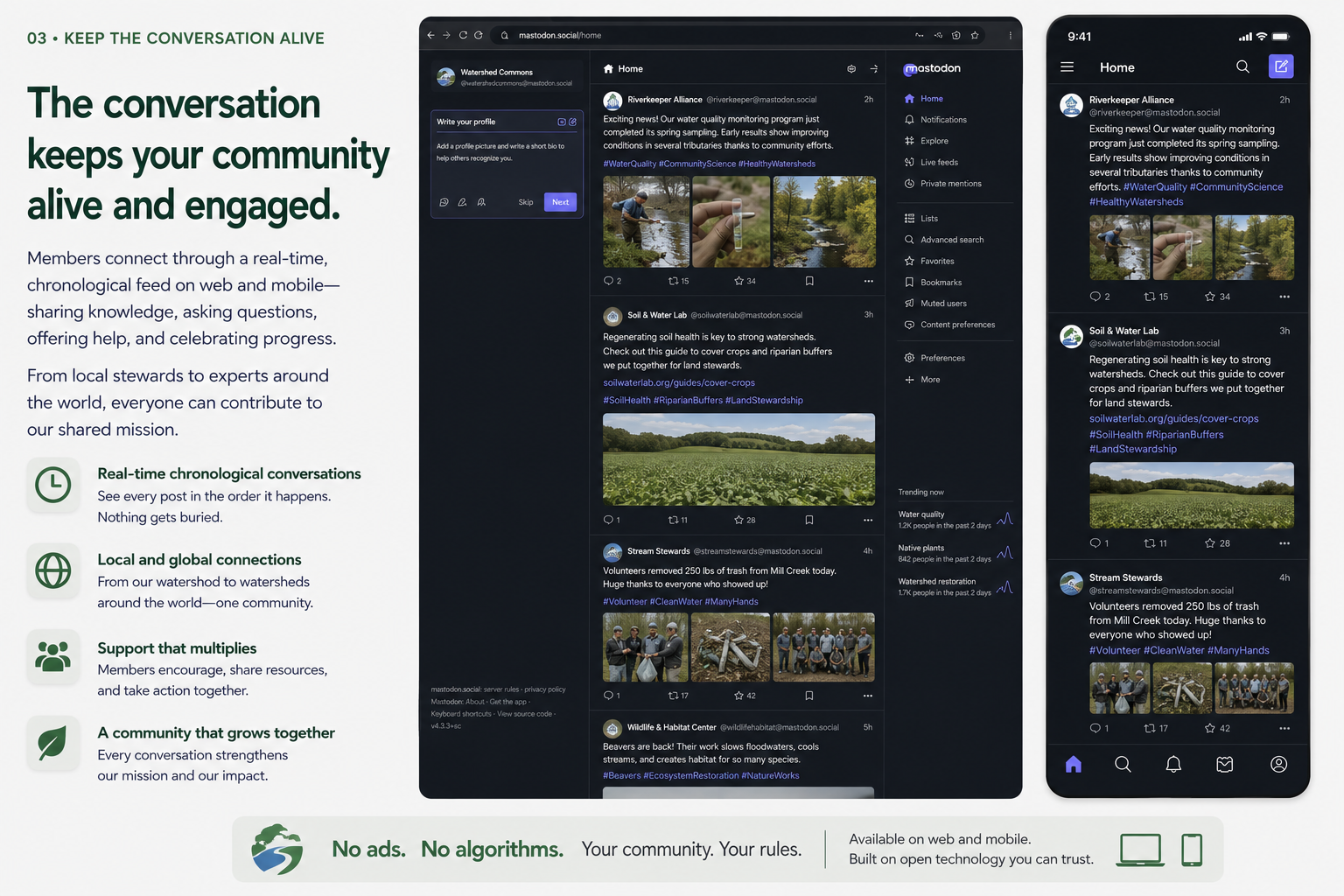1344x896 pixels.
Task: Select the inbox tab in mobile bottom bar
Action: pyautogui.click(x=1225, y=765)
